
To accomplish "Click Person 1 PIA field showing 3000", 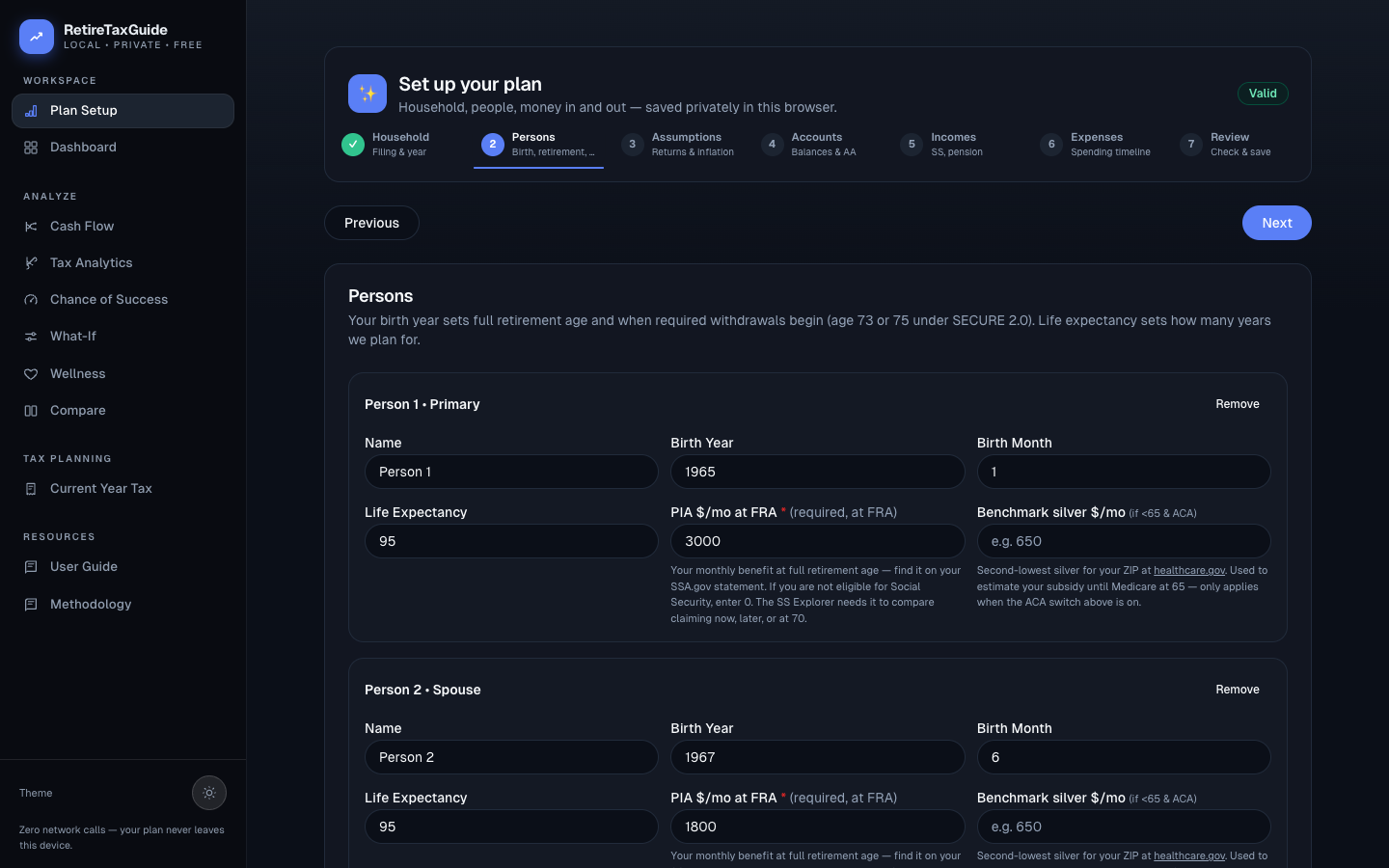I will pyautogui.click(x=818, y=541).
